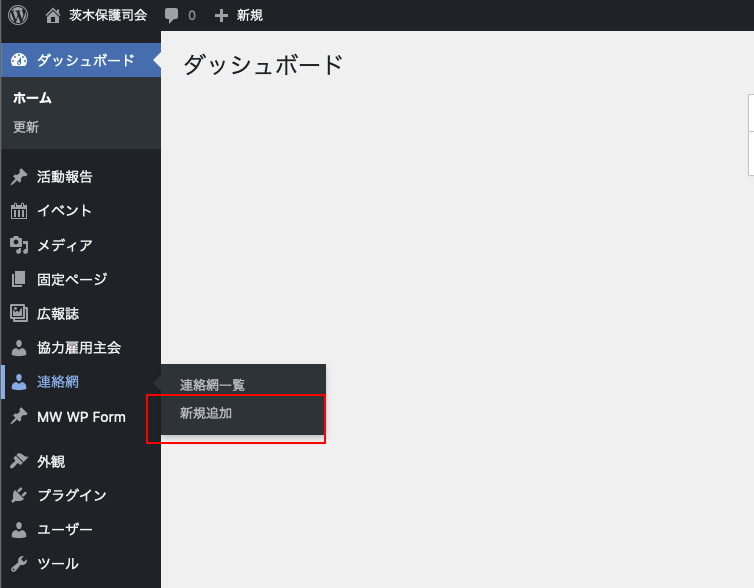Click the person icon beside 協力雇用主会
Screen dimensions: 754x588
tap(19, 348)
